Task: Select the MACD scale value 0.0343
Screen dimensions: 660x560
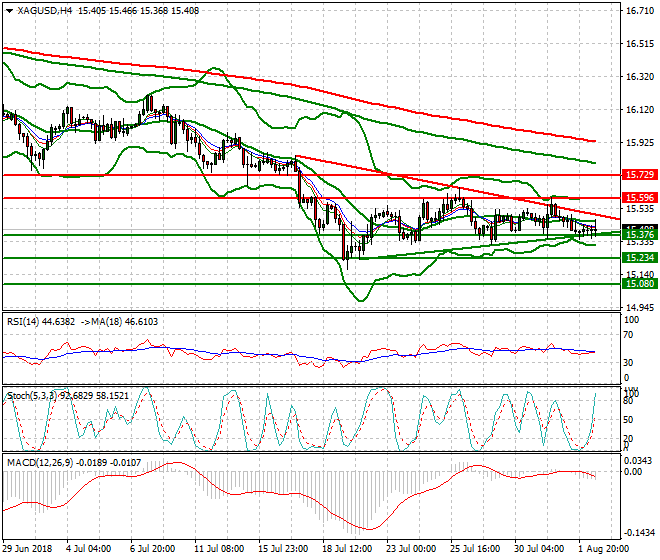Action: [639, 461]
